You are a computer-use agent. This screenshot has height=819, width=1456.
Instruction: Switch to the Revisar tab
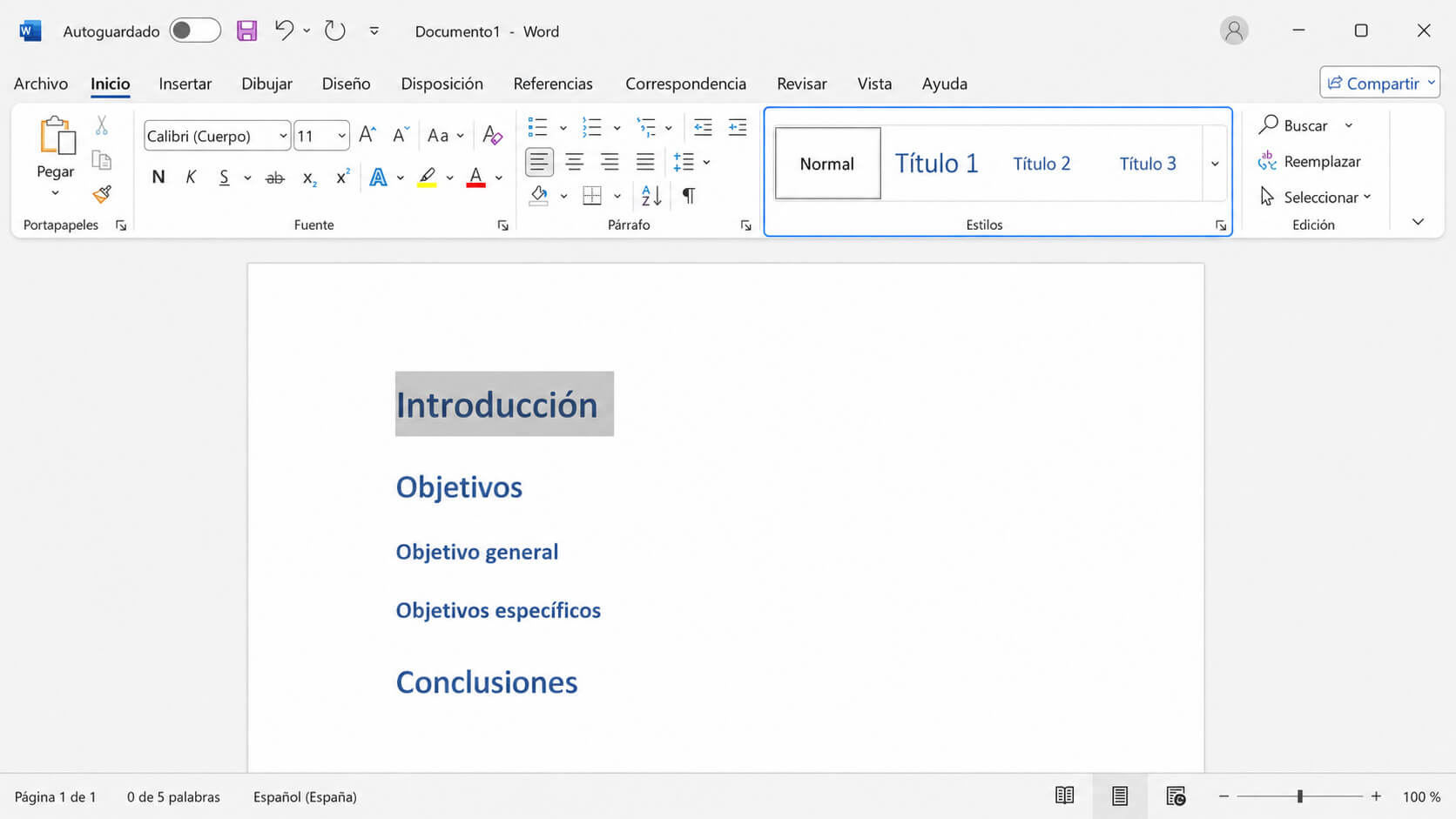pos(802,84)
